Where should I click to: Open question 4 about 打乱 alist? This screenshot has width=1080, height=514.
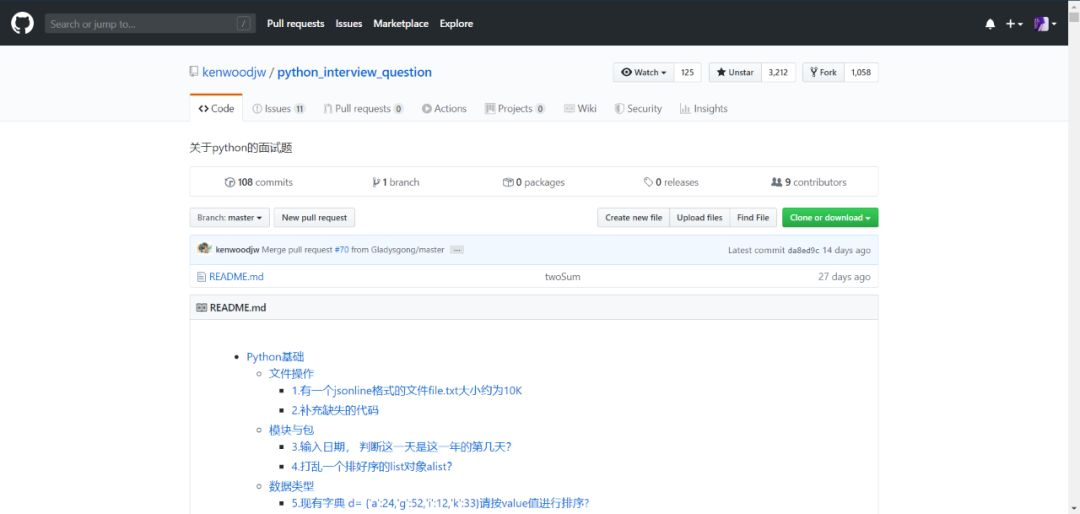(372, 466)
